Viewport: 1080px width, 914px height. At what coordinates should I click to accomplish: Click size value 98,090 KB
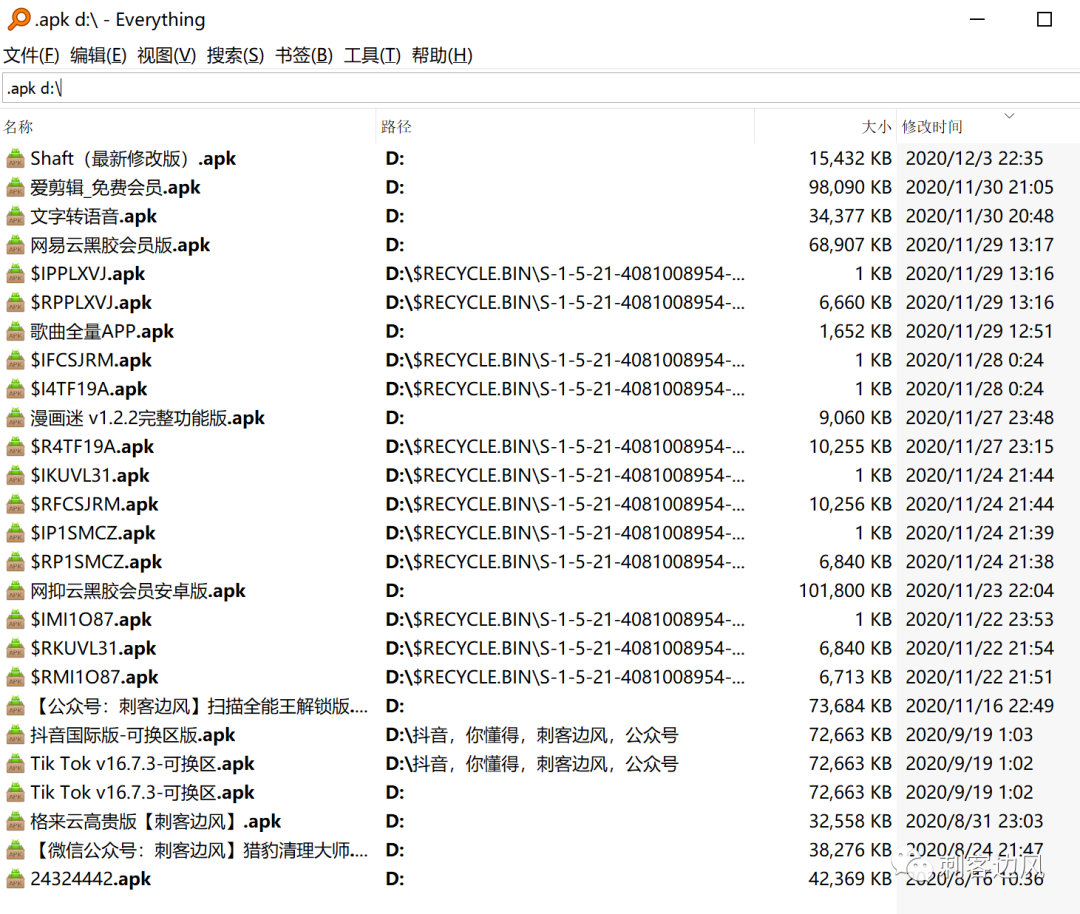pos(850,188)
